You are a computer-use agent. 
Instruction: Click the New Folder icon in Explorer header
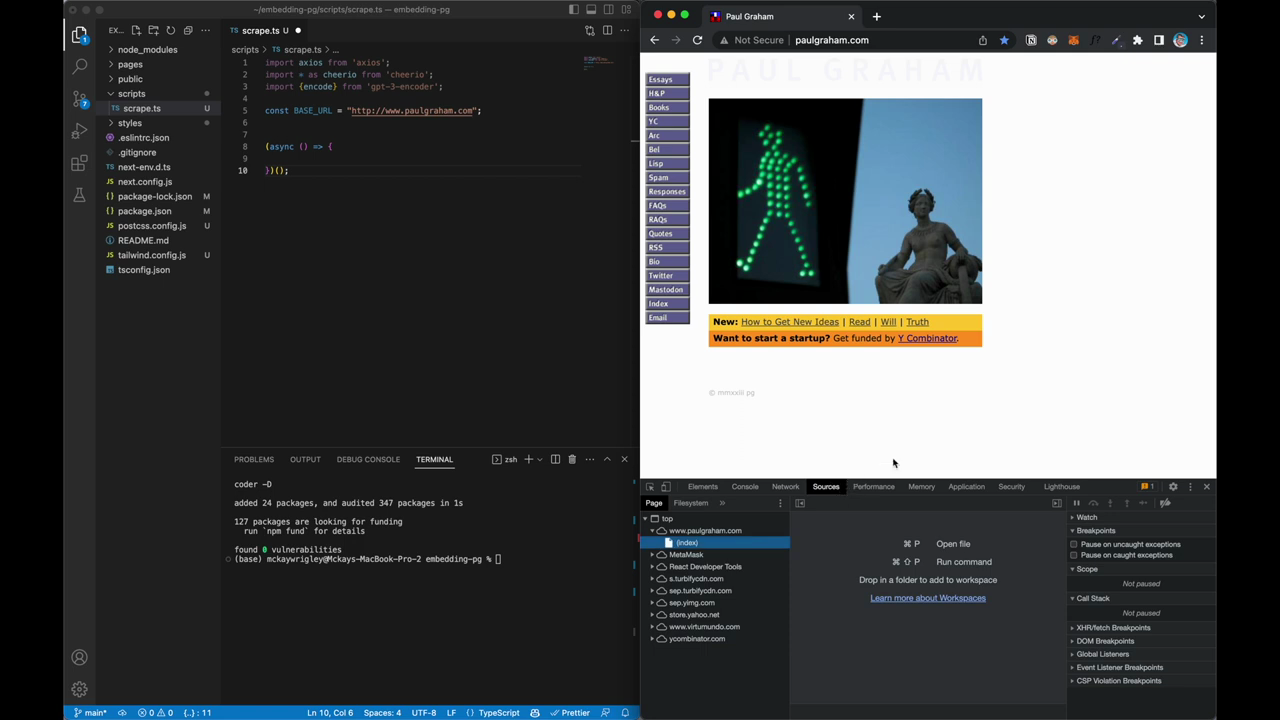(153, 30)
